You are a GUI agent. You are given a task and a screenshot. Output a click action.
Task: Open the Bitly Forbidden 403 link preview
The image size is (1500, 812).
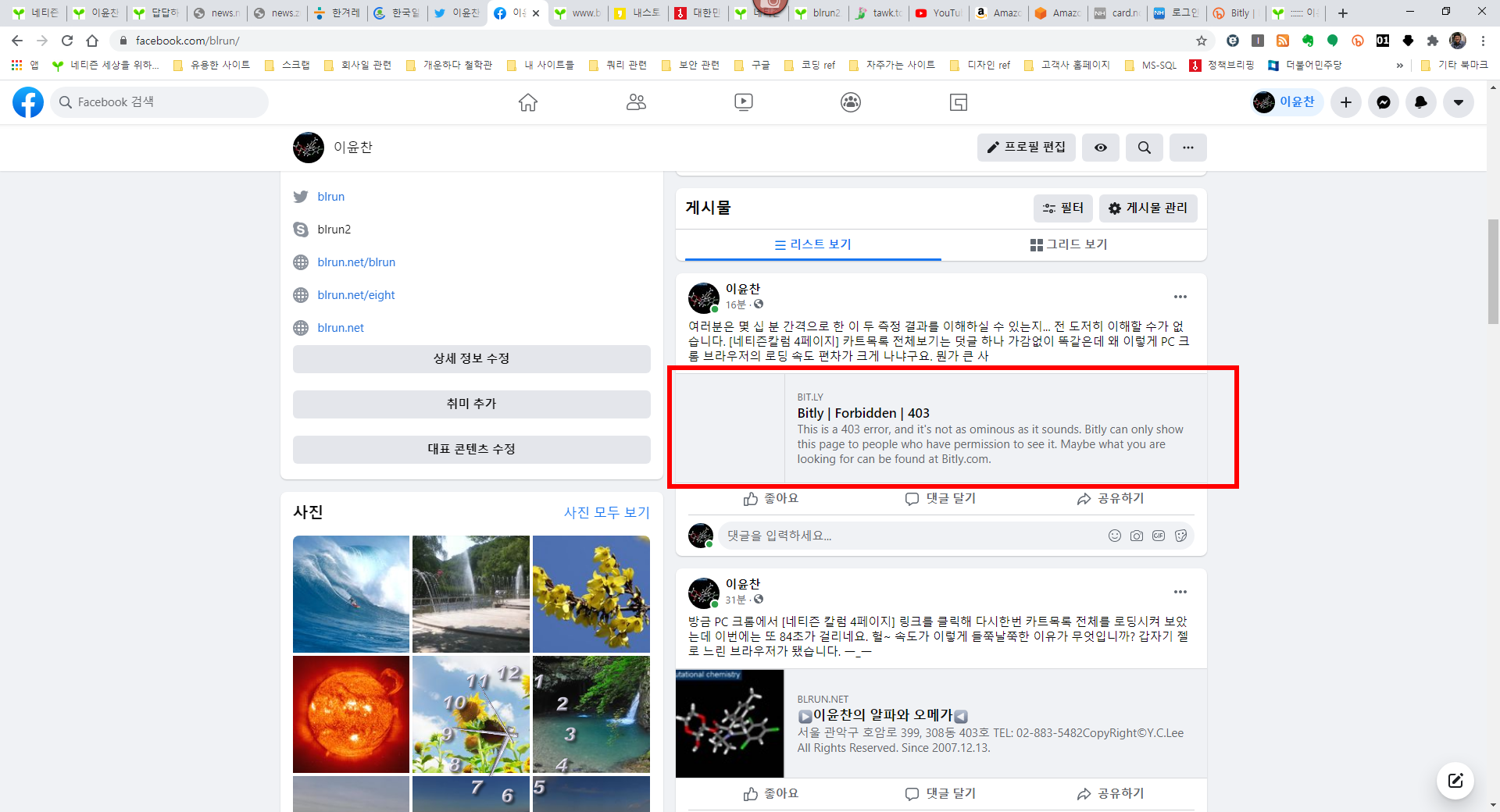click(941, 429)
